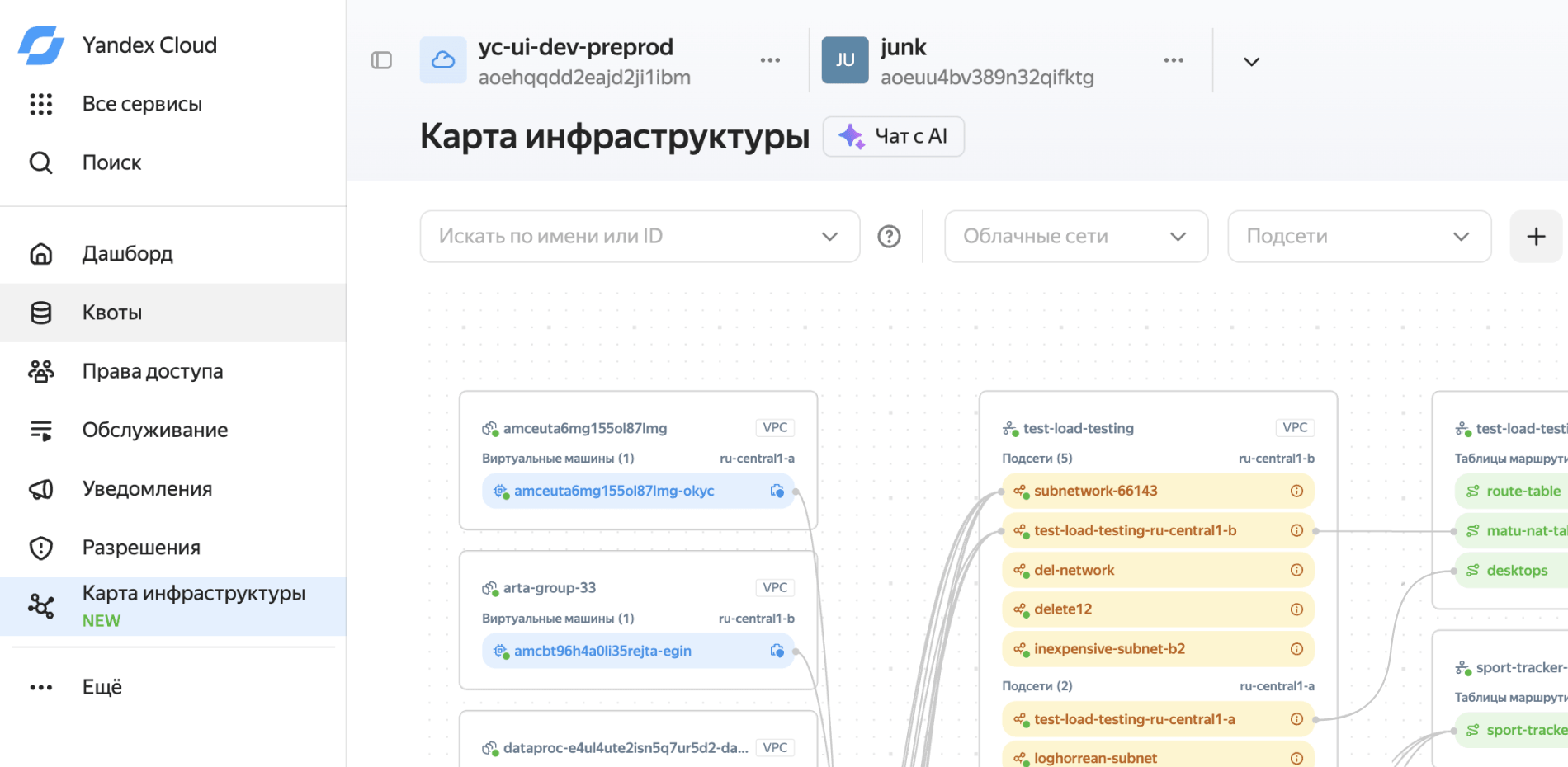The height and width of the screenshot is (767, 1568).
Task: Open matu-nat-table route entry
Action: pos(1511,531)
